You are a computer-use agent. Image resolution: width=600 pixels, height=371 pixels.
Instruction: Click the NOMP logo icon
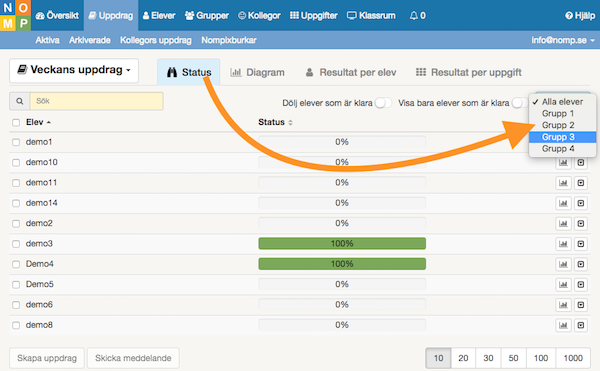click(x=15, y=15)
